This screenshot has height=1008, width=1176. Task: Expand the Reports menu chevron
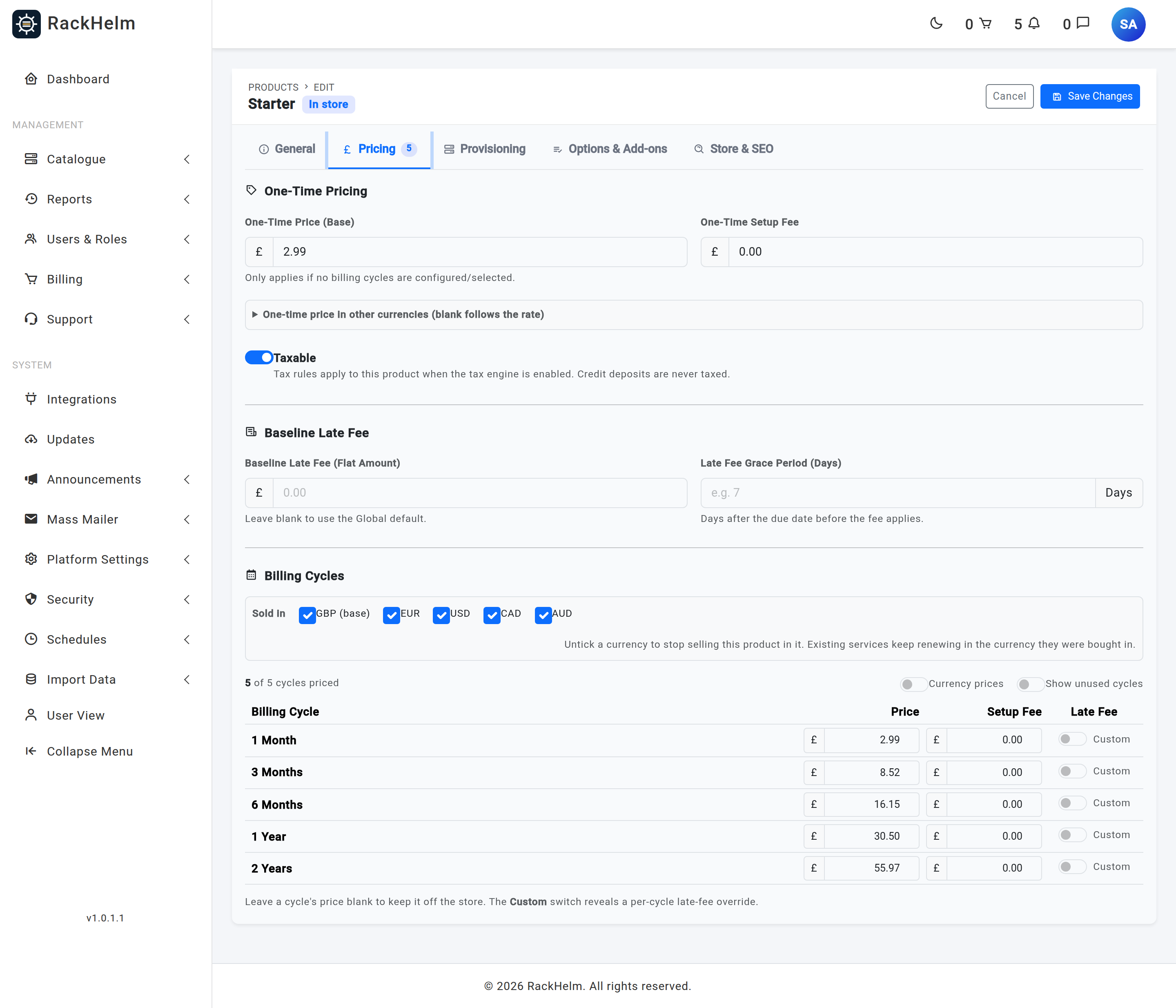(187, 199)
